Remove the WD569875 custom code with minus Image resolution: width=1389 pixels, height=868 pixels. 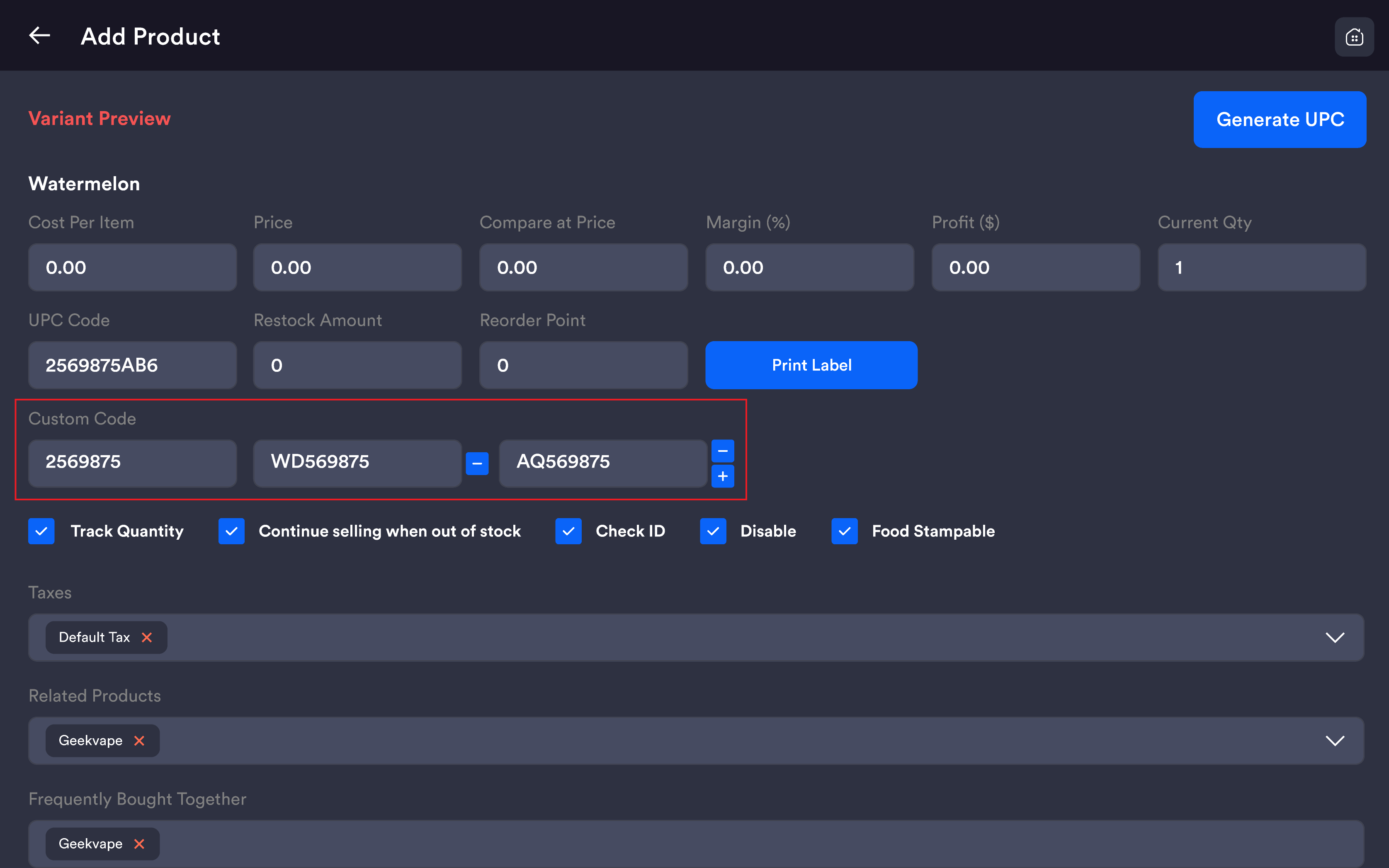pyautogui.click(x=477, y=463)
